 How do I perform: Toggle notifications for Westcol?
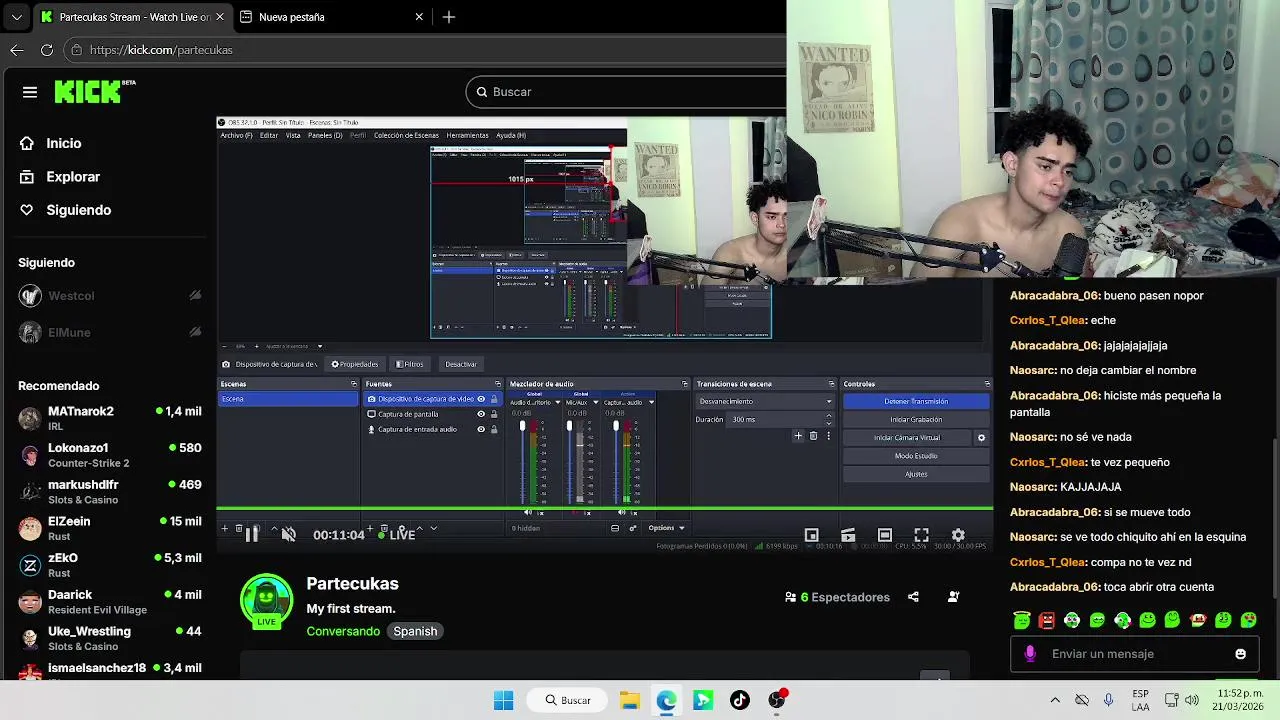tap(195, 296)
